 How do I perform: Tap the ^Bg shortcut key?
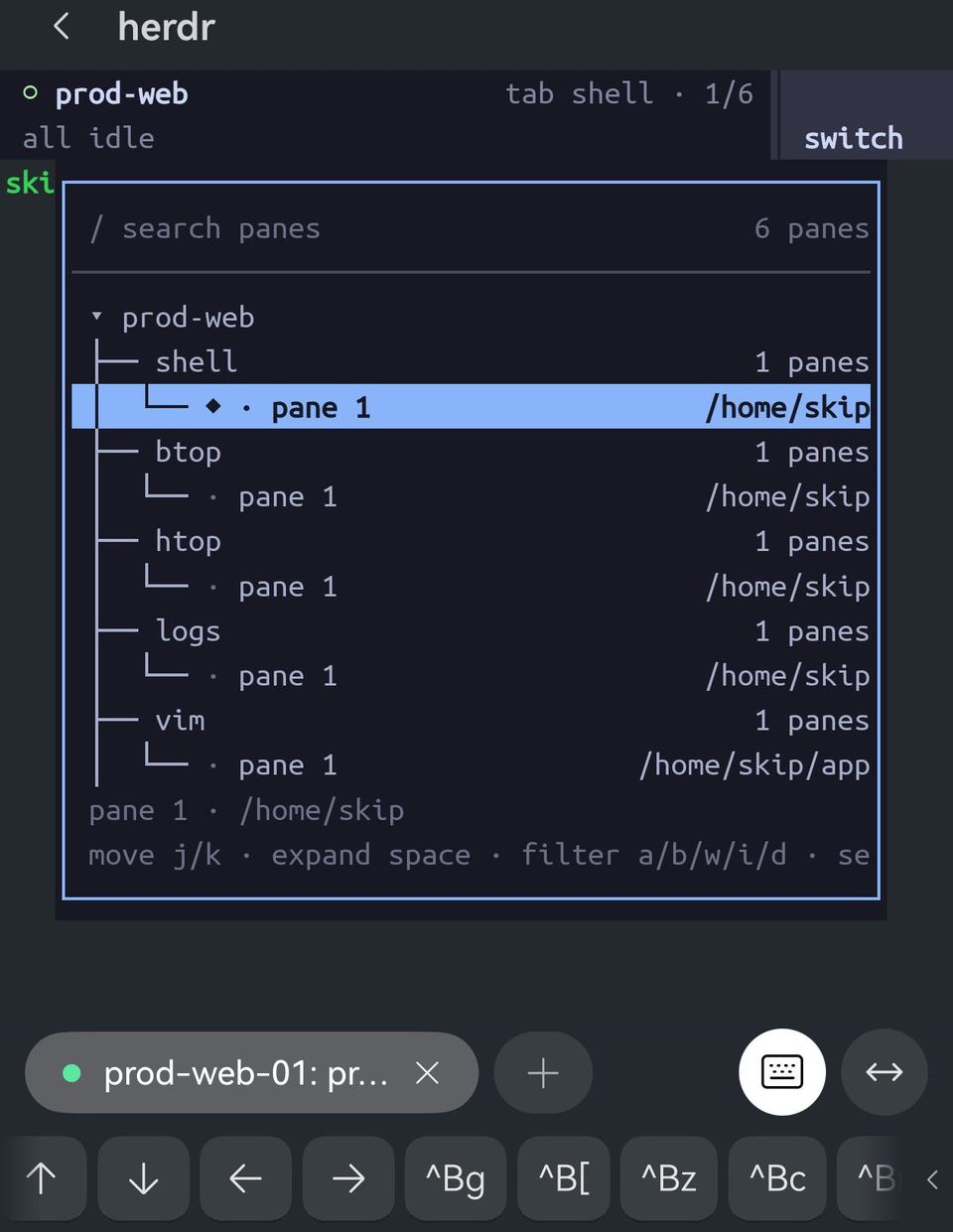pyautogui.click(x=456, y=1178)
